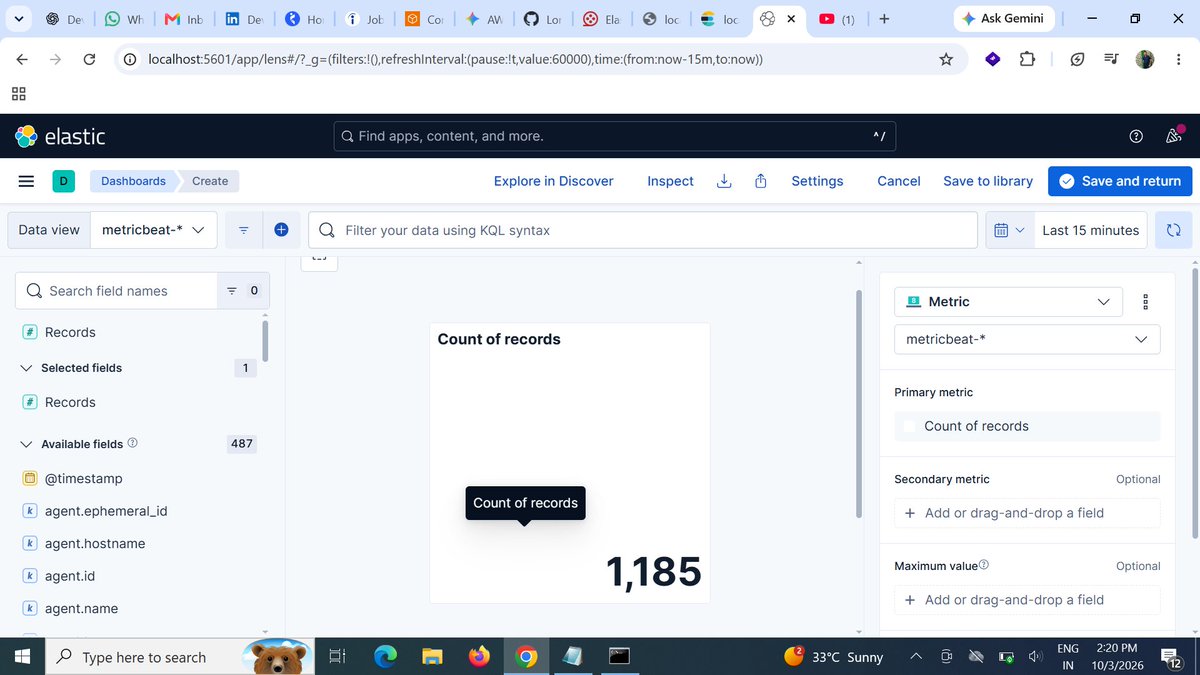Reload the browser page
Image resolution: width=1200 pixels, height=675 pixels.
coord(89,59)
